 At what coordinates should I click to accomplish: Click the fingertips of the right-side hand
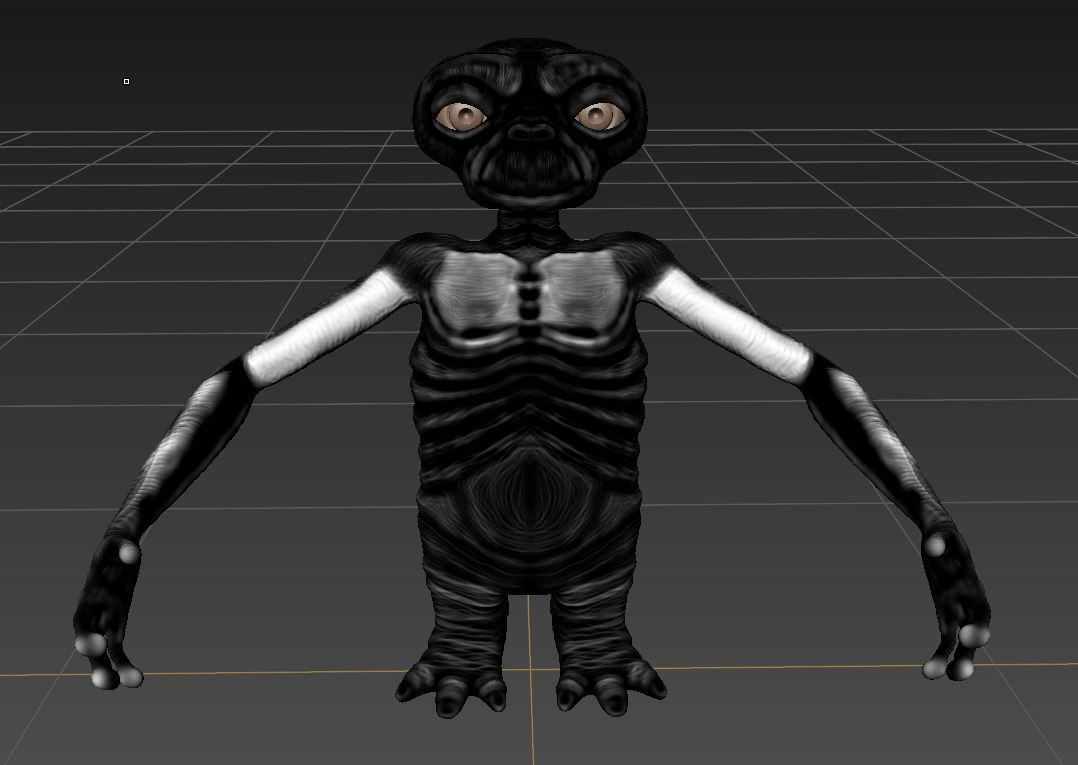955,655
